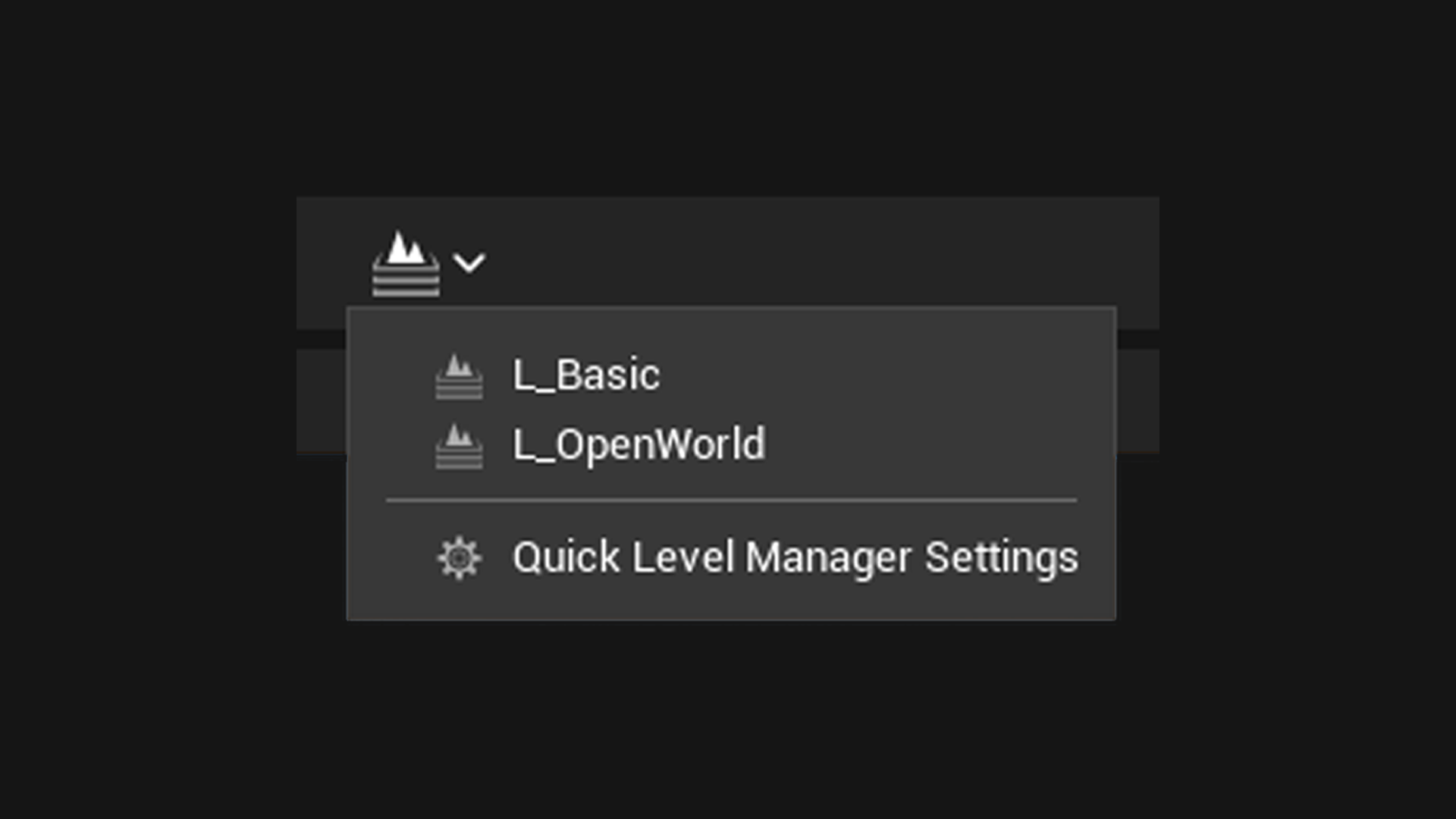
Task: Open Quick Level Manager Settings
Action: 731,558
